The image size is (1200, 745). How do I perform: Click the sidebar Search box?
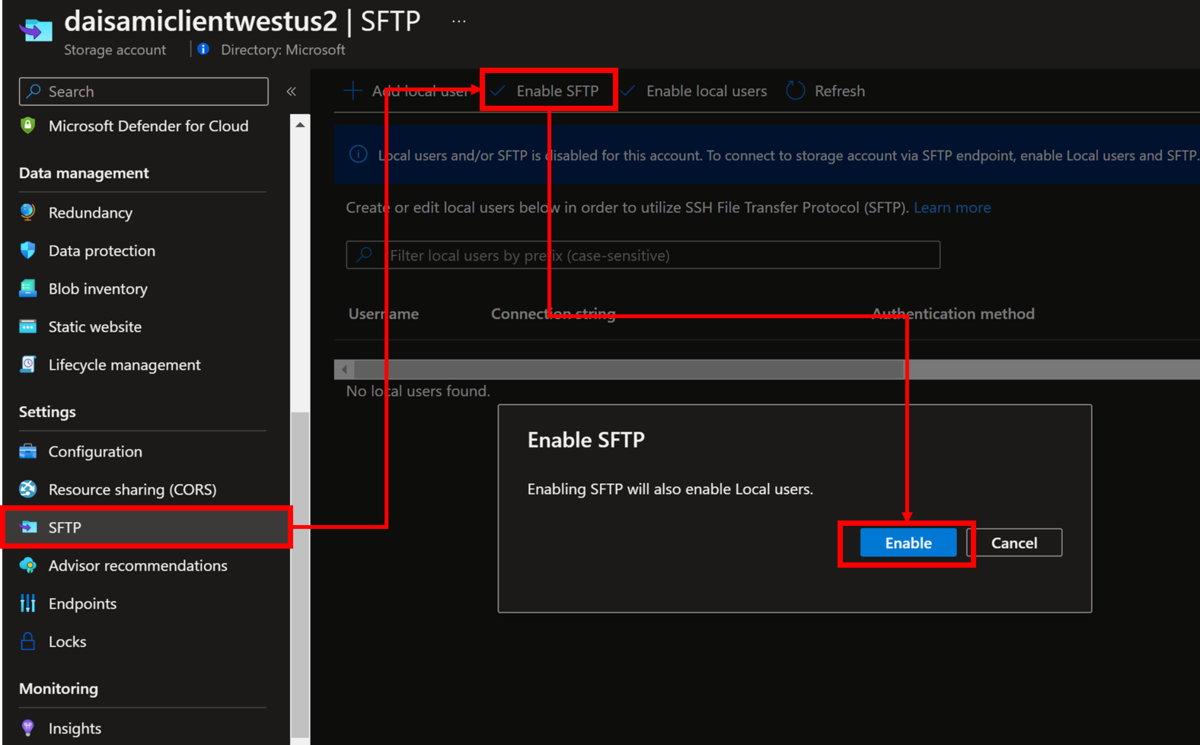(144, 91)
